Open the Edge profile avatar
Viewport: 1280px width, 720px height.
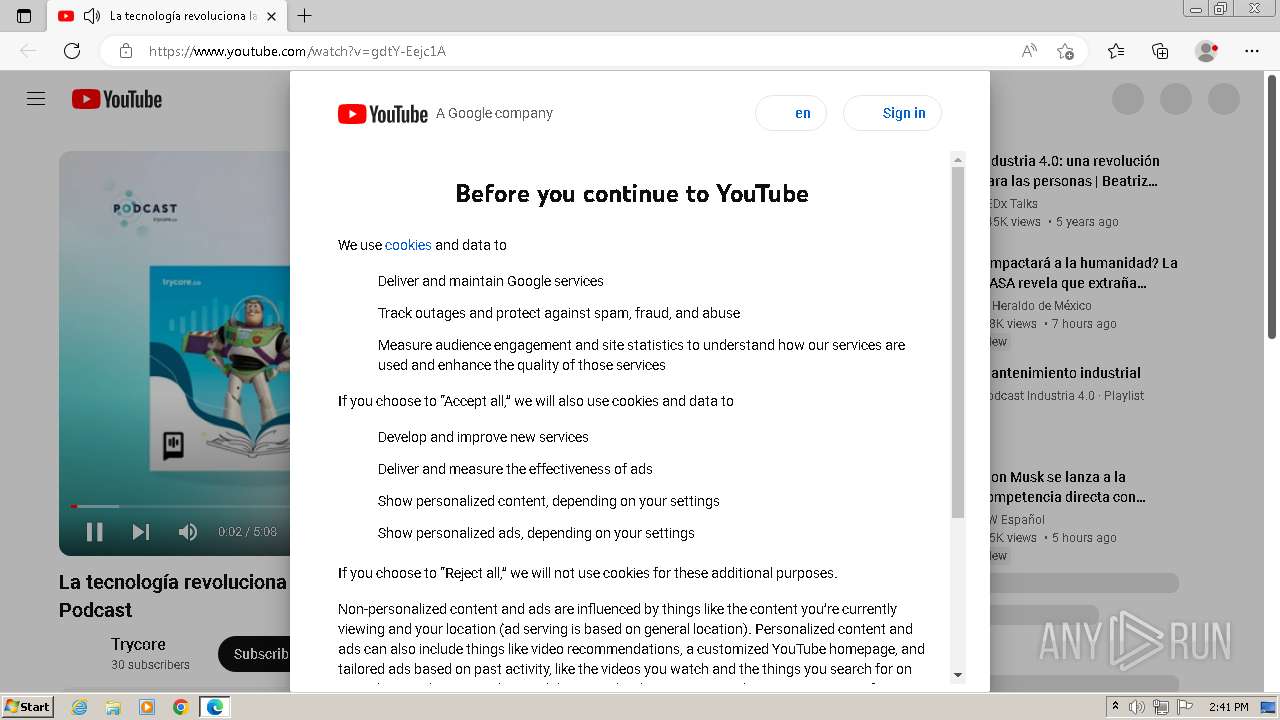[x=1207, y=51]
